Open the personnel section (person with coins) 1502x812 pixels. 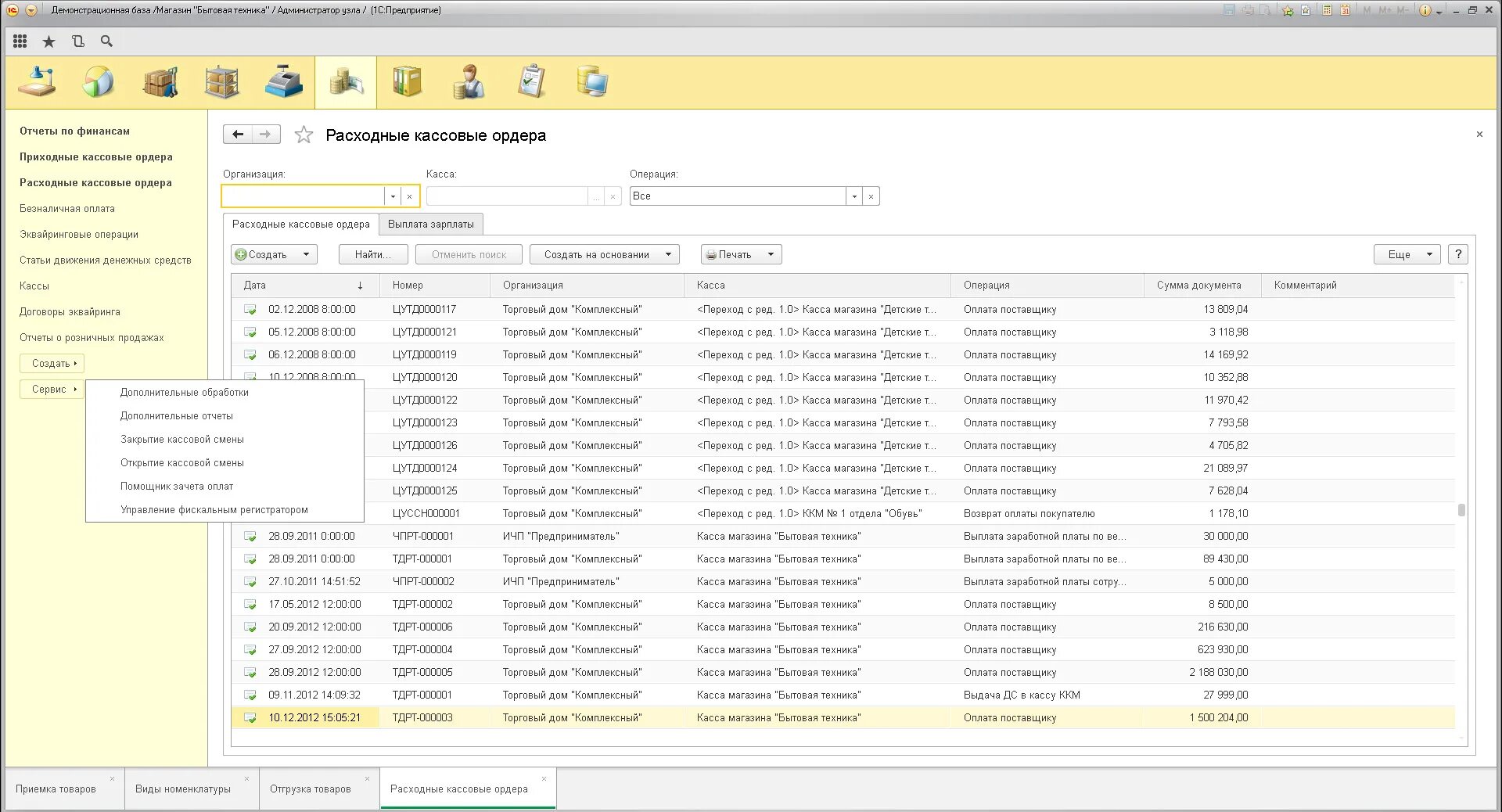469,82
